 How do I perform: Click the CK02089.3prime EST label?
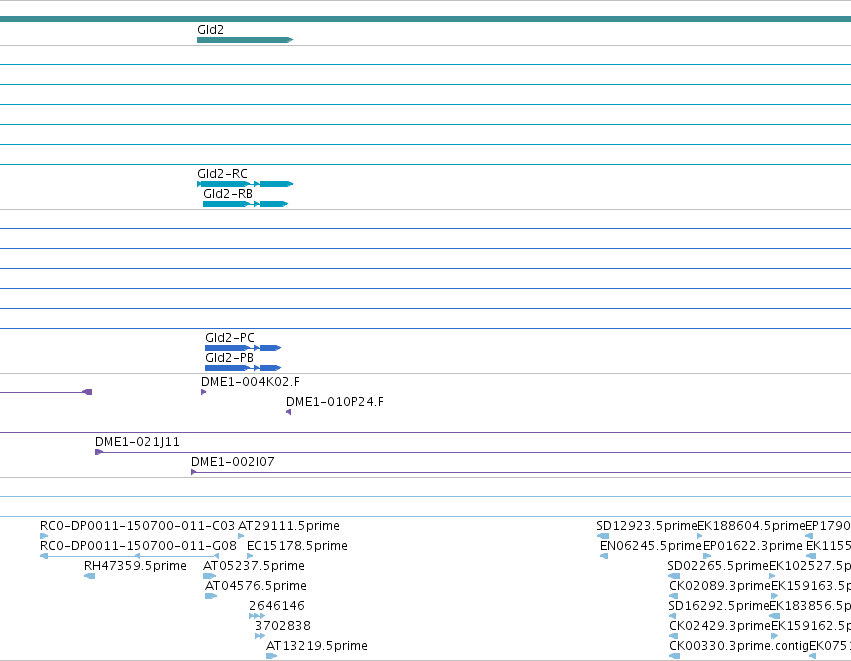point(720,586)
